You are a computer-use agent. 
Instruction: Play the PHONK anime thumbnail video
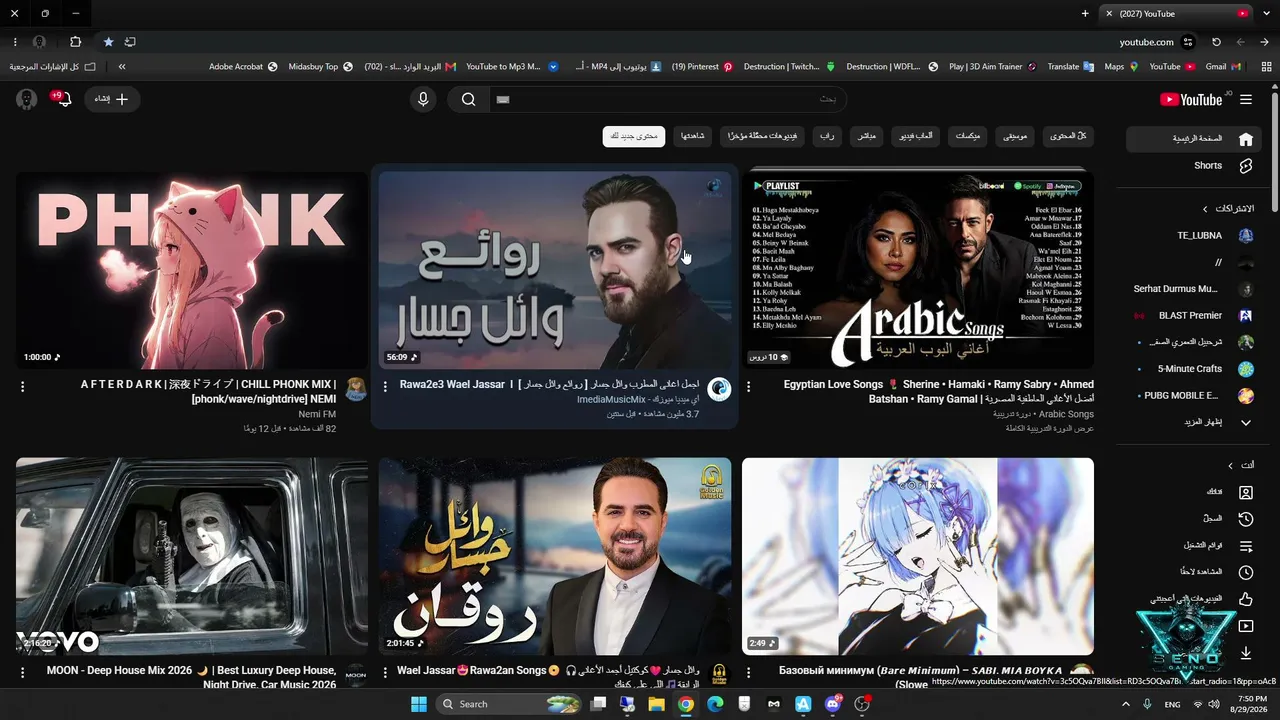click(x=192, y=270)
